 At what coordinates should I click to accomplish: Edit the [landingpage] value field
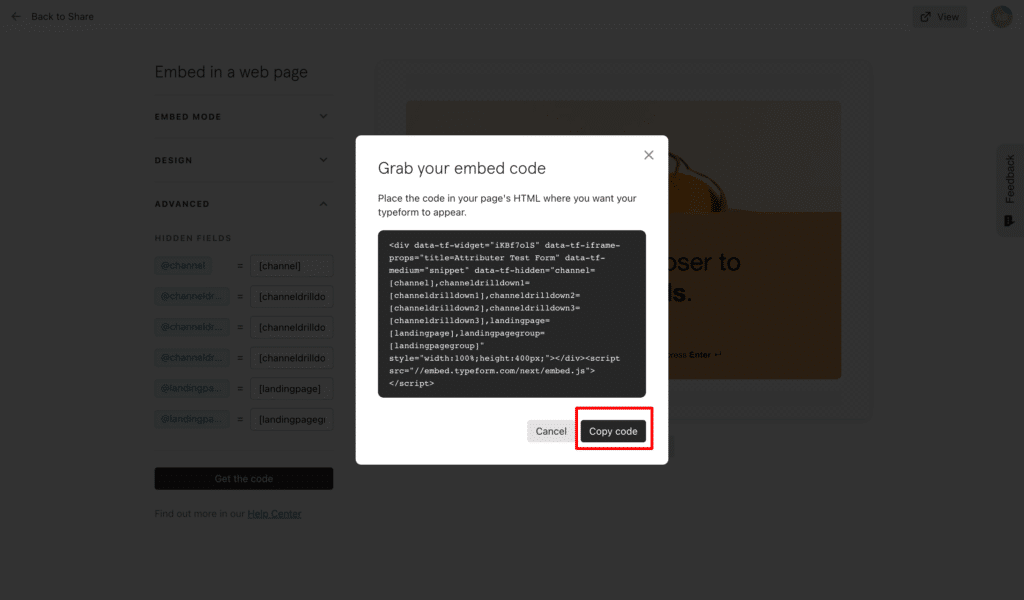[x=291, y=388]
